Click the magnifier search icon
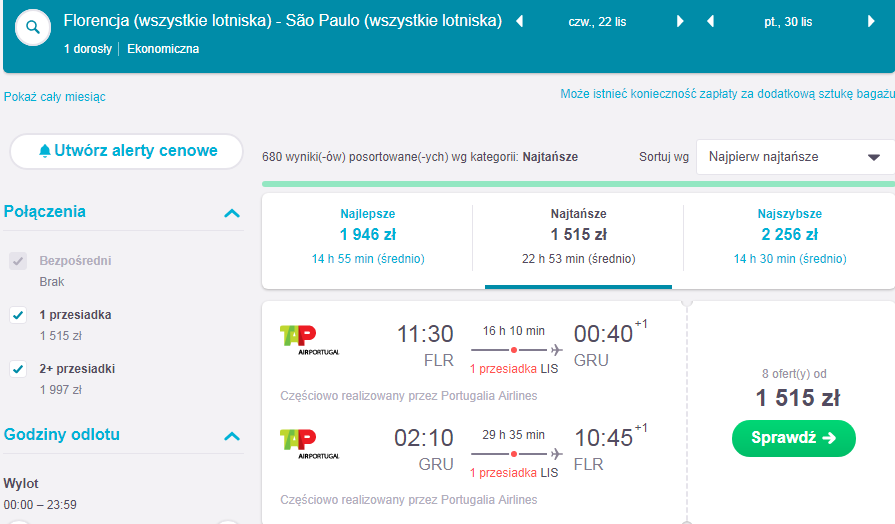895x524 pixels. [33, 27]
